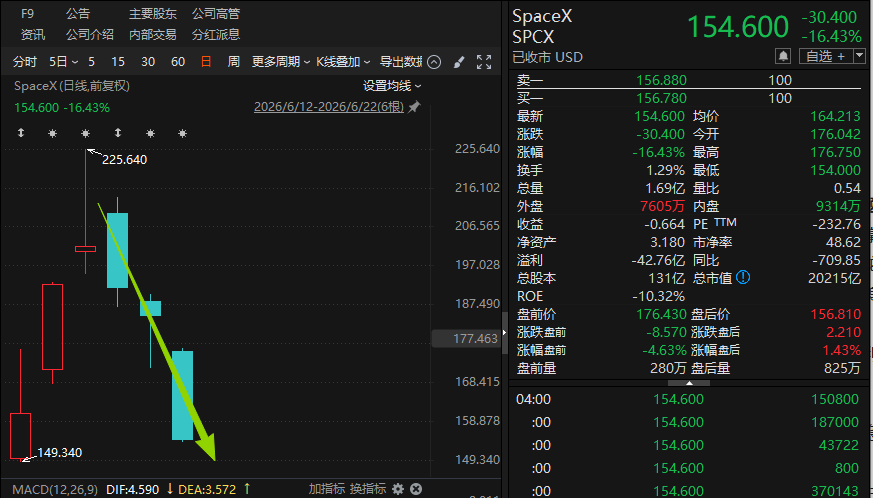Add stock via 自选 + button
Image resolution: width=873 pixels, height=498 pixels.
pyautogui.click(x=826, y=56)
